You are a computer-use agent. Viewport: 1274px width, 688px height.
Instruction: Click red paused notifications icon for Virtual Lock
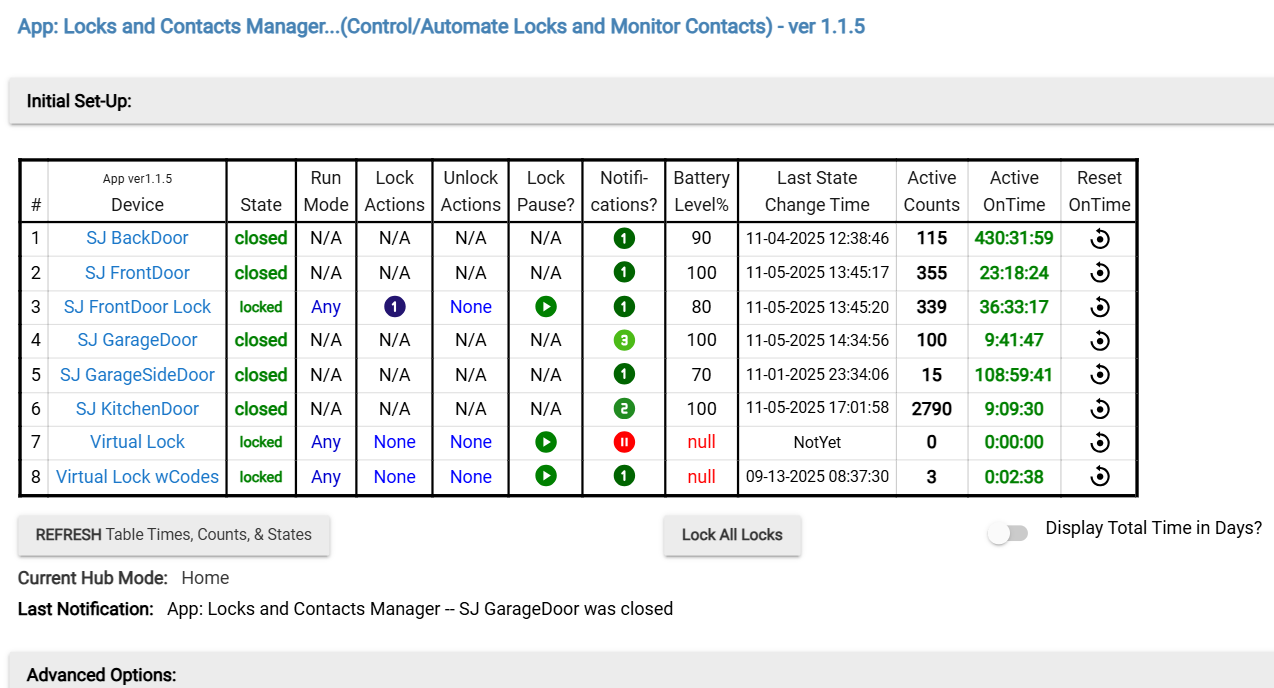coord(624,442)
